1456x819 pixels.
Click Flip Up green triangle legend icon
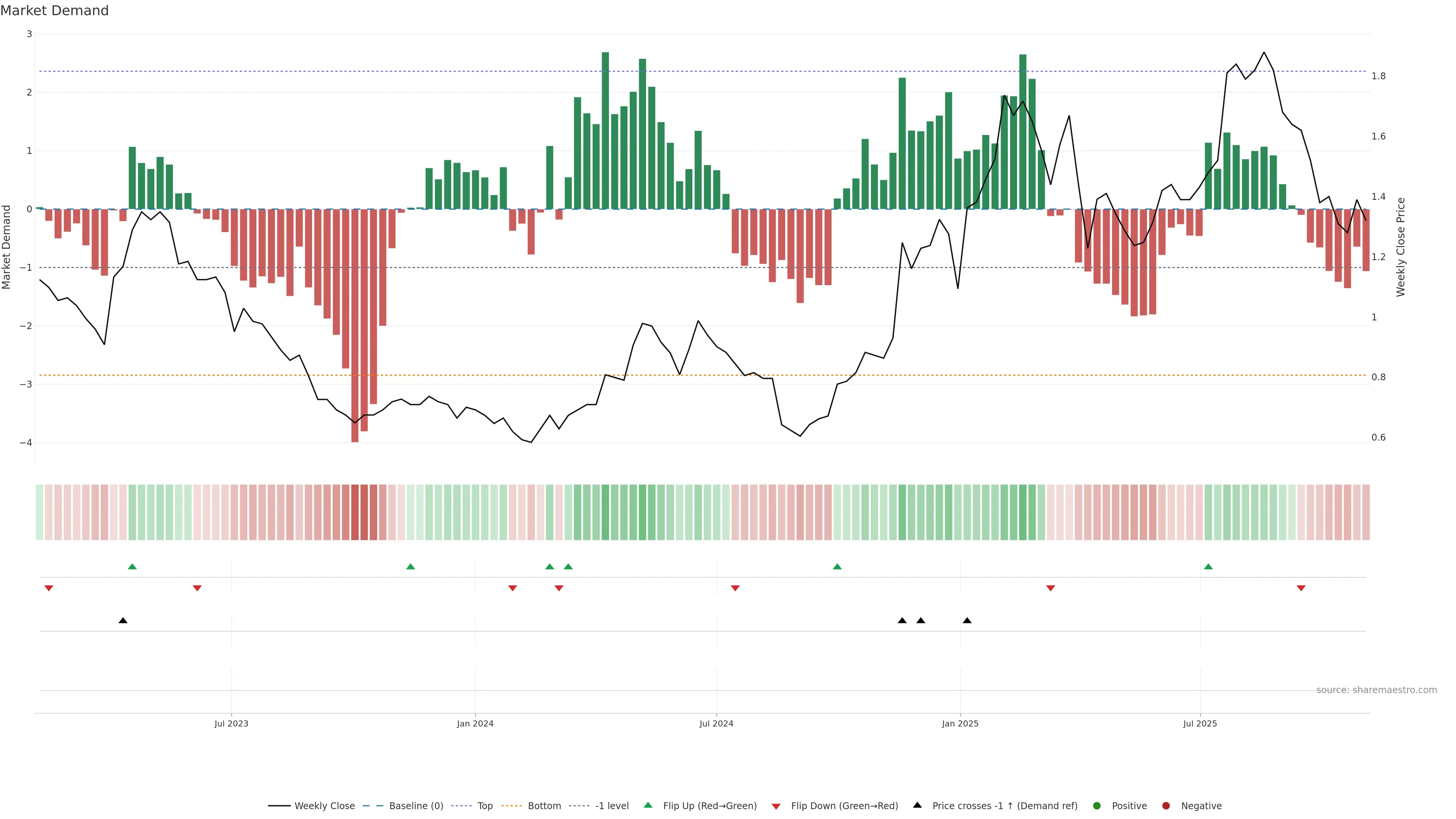click(x=648, y=805)
